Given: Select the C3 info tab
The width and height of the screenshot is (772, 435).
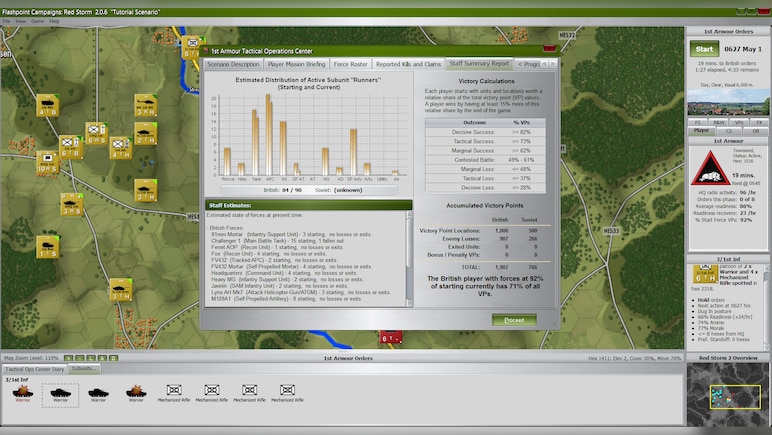Looking at the screenshot, I should pos(729,131).
